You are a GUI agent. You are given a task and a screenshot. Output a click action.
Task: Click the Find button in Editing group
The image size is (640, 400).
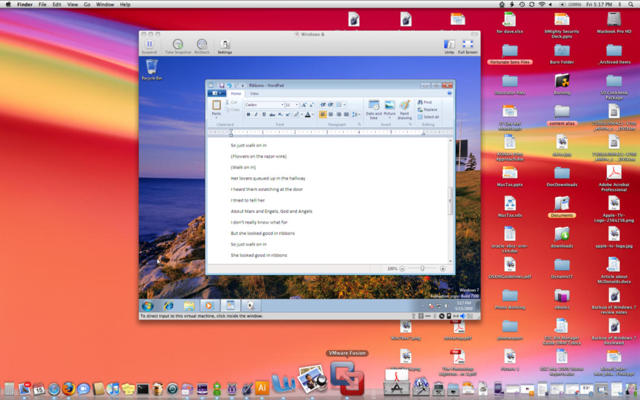click(426, 102)
